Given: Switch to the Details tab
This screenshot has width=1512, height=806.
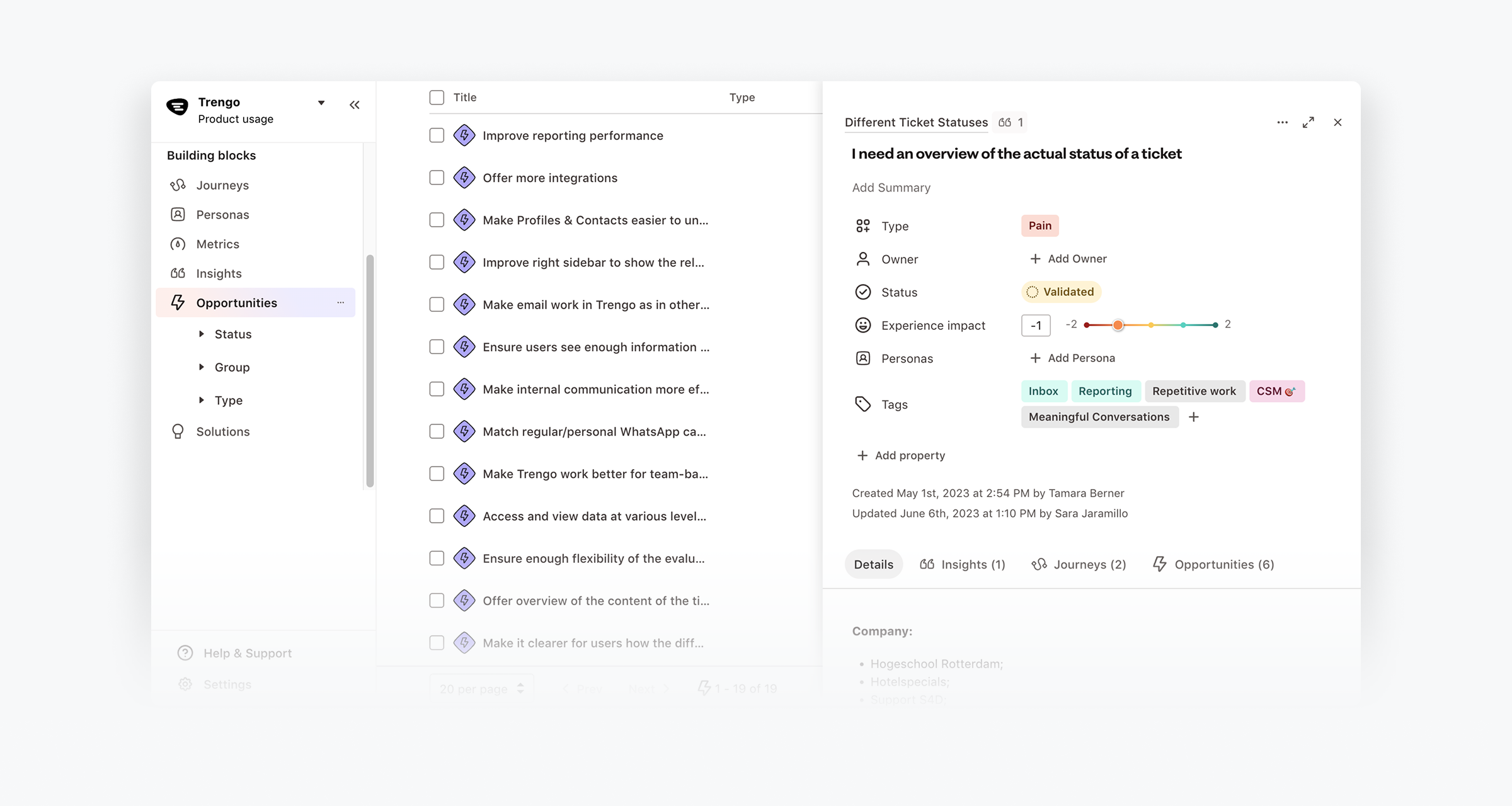Looking at the screenshot, I should coord(873,564).
